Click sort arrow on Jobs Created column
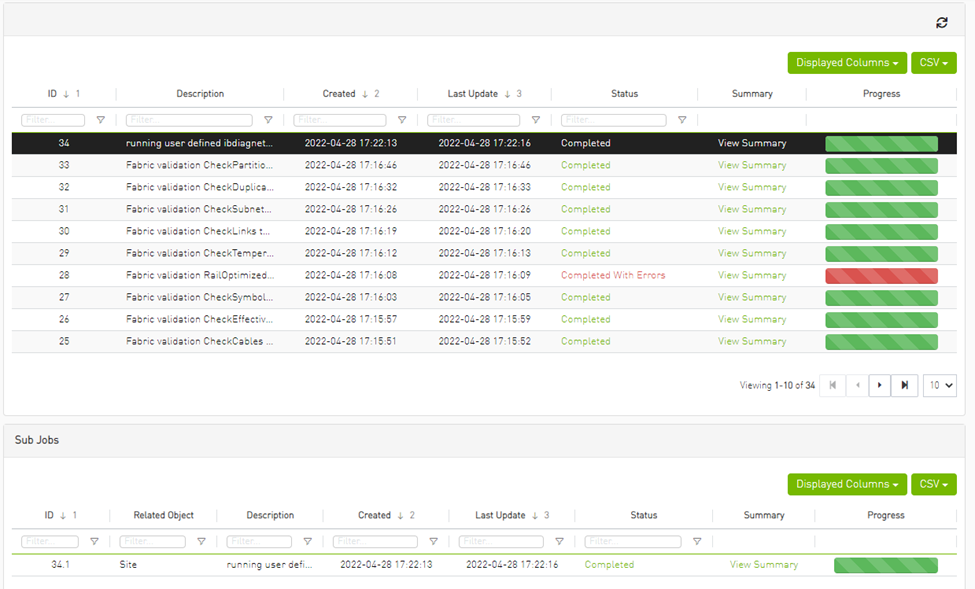Screen dimensions: 975x589 [x=365, y=94]
